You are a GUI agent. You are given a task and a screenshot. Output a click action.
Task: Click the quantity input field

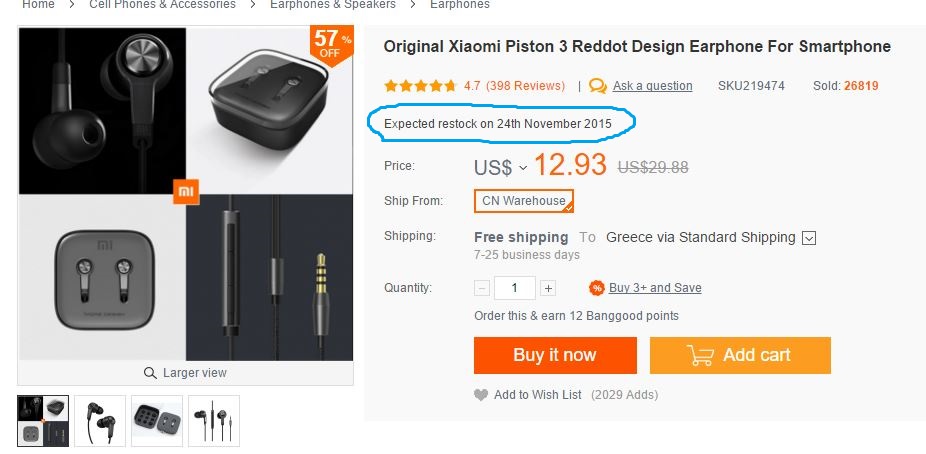pyautogui.click(x=515, y=288)
